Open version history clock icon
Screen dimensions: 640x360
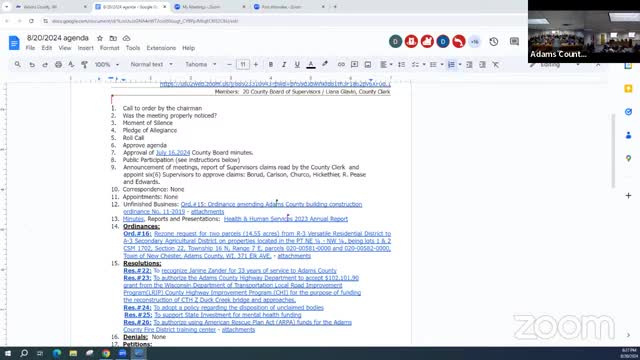click(493, 42)
